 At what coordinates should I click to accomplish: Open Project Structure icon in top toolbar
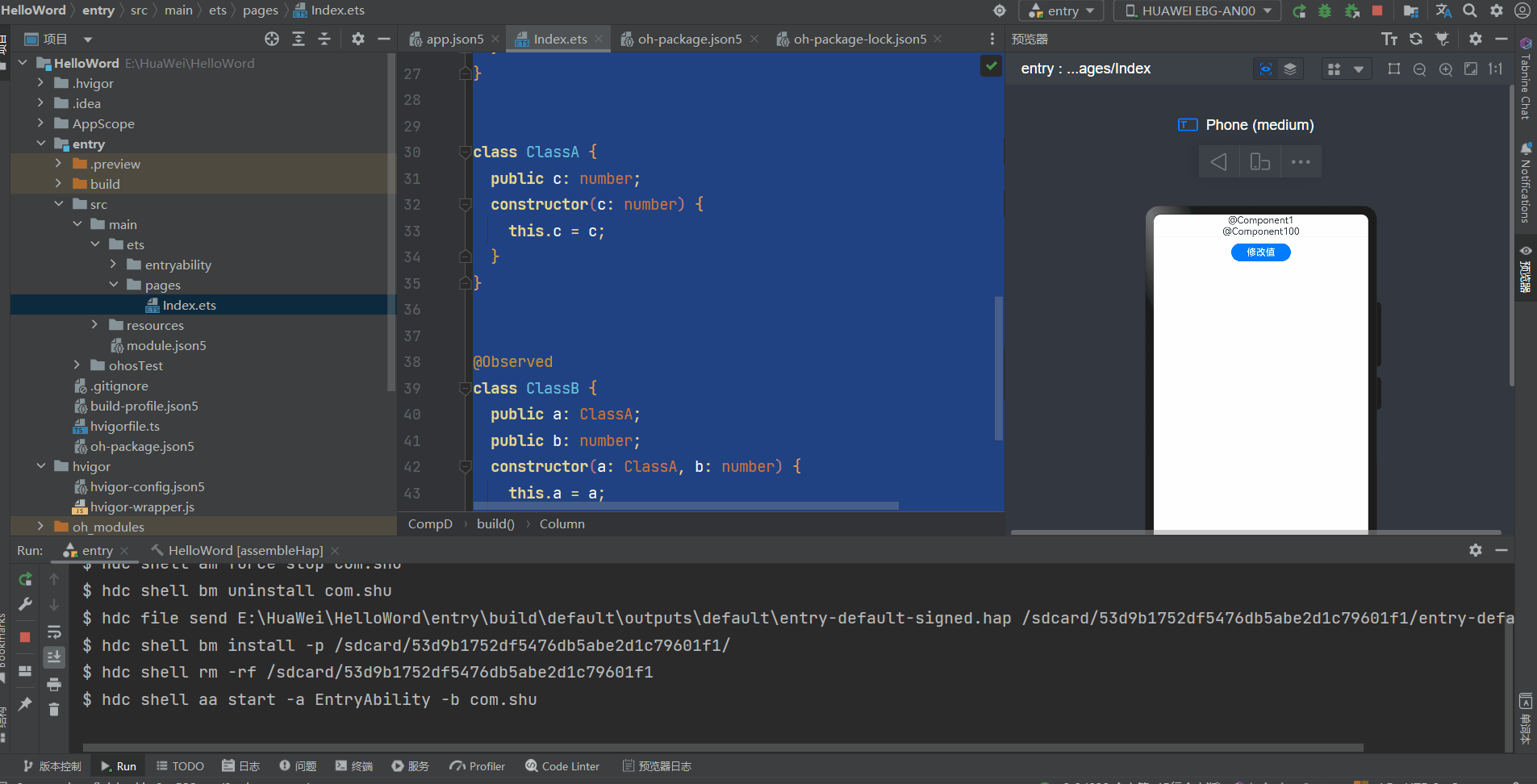click(x=1410, y=10)
